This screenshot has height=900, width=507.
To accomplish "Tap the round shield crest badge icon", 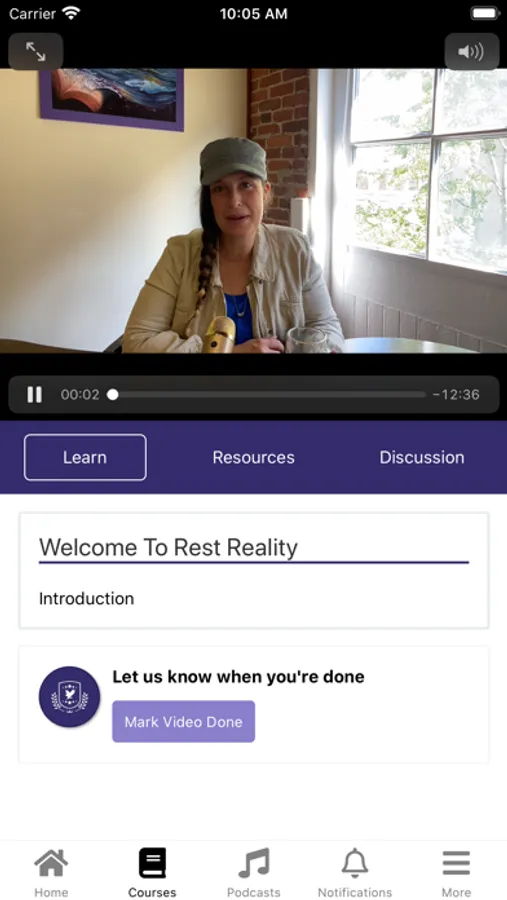I will click(x=69, y=697).
